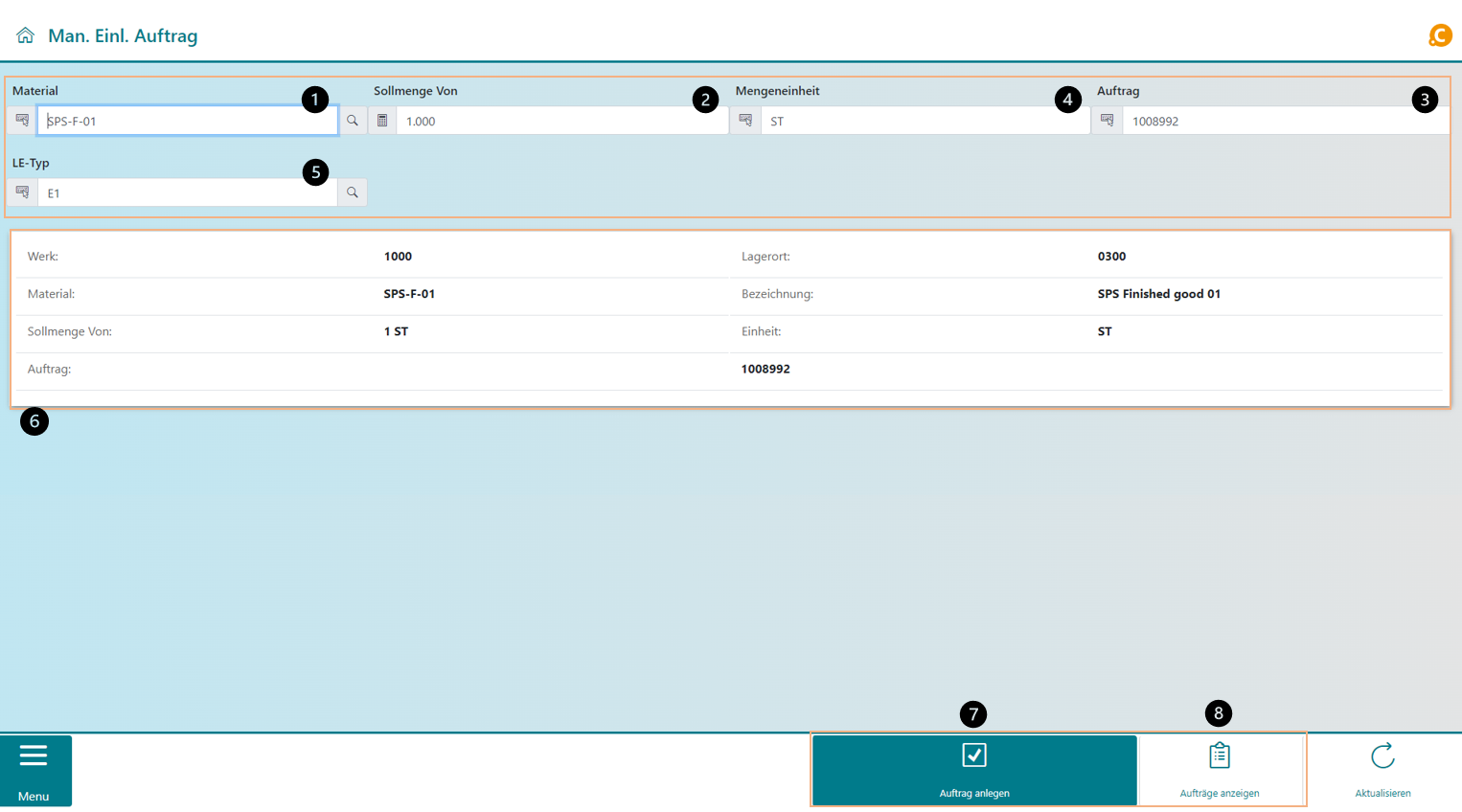Viewport: 1462px width, 812px height.
Task: Click the keyboard icon beside the LE-Typ field
Action: (22, 192)
